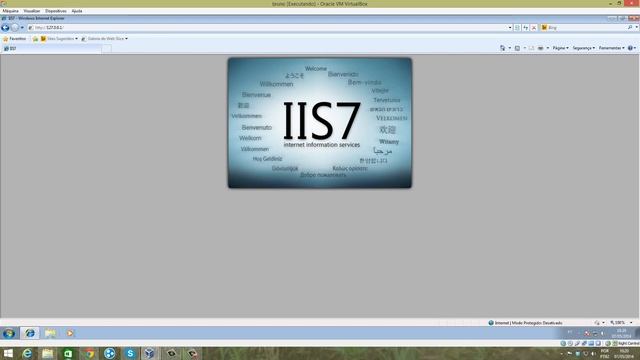Expand the address bar URL history dropdown
The image size is (640, 360).
[x=510, y=28]
